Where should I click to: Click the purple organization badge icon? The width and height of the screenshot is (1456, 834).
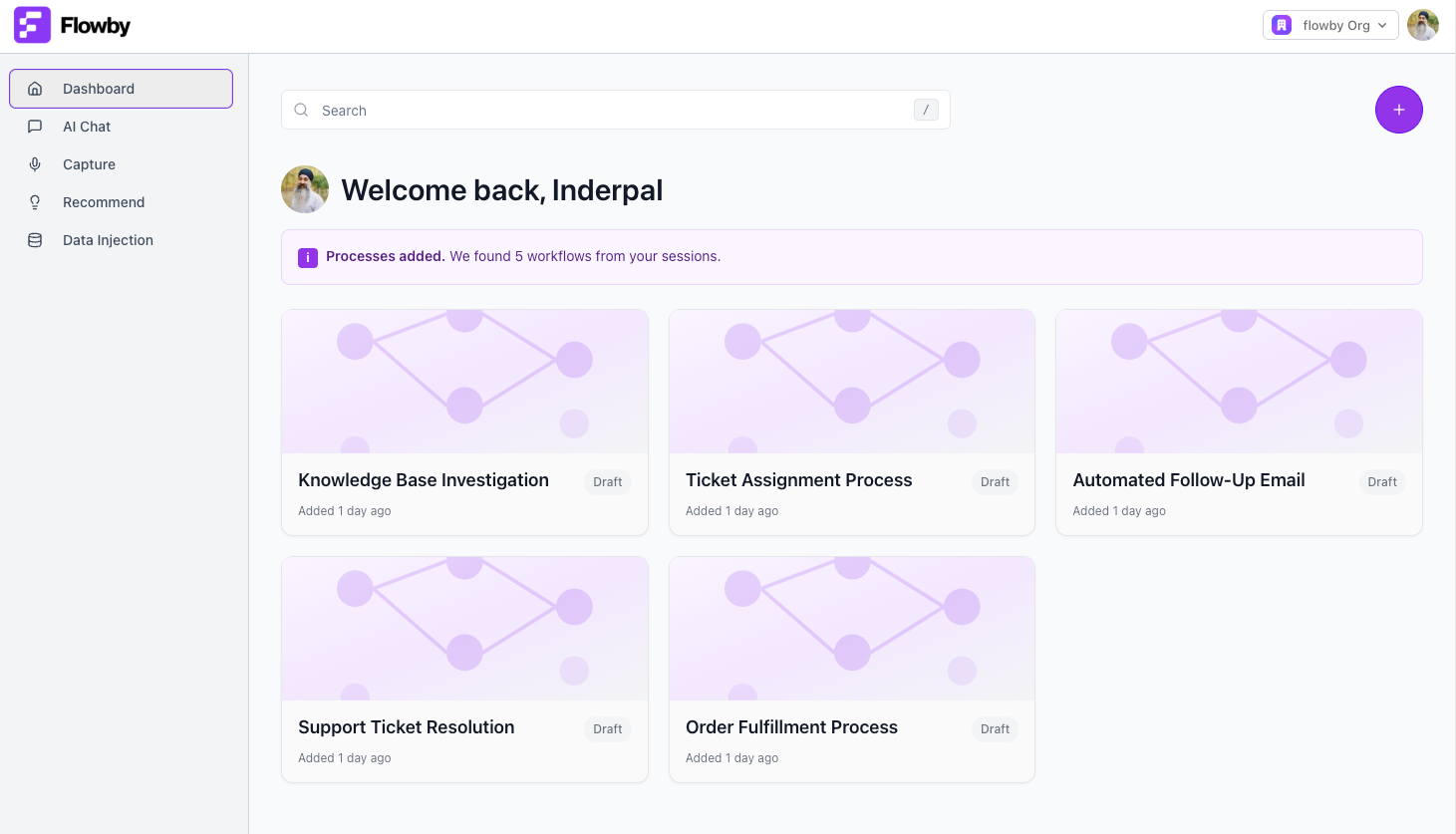coord(1281,25)
